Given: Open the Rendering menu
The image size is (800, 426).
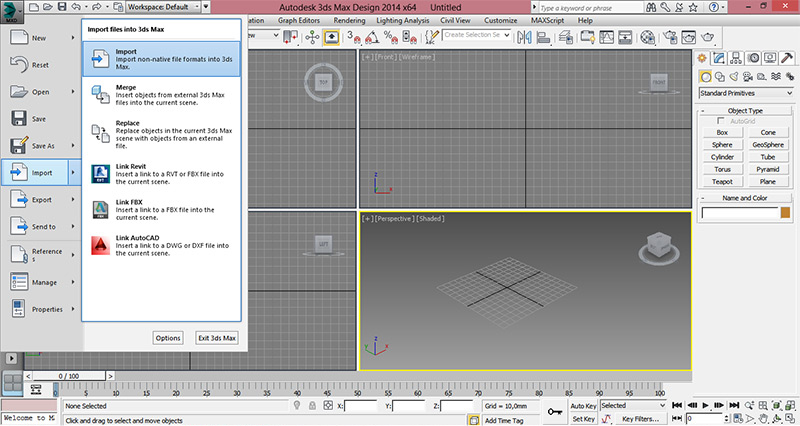Looking at the screenshot, I should click(349, 20).
